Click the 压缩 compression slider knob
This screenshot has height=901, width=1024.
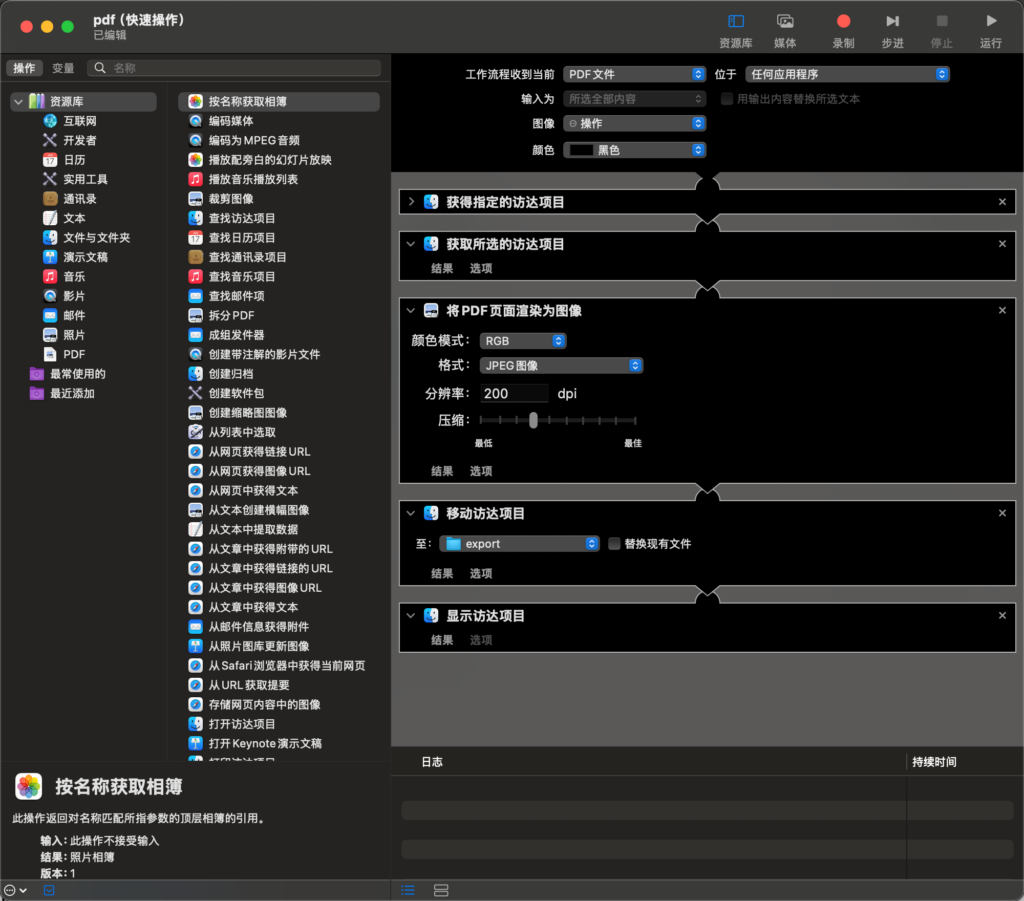(x=534, y=420)
